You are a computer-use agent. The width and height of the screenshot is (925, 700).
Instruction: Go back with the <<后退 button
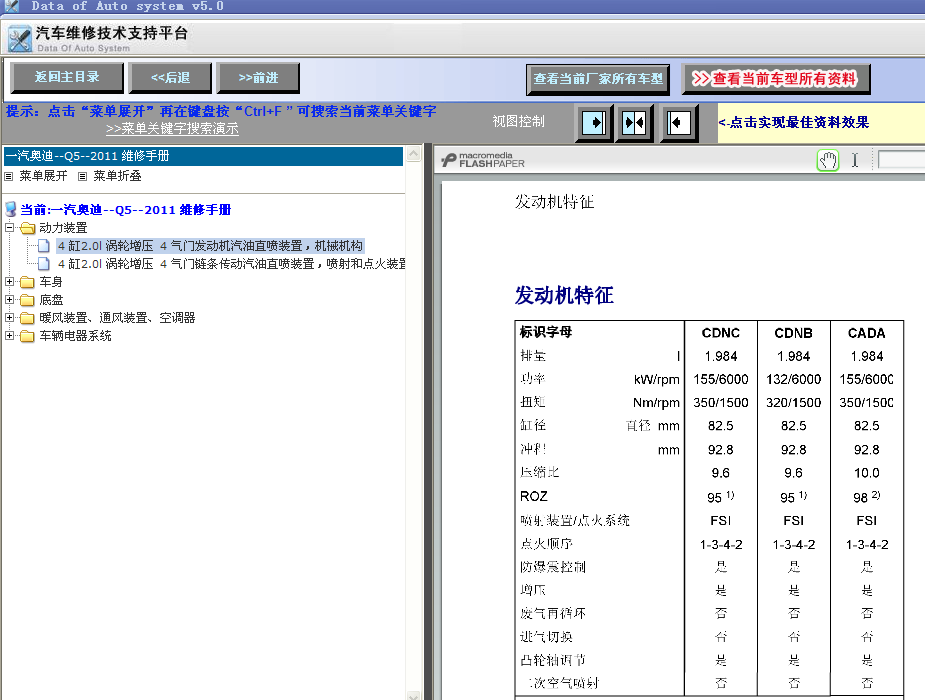coord(170,78)
